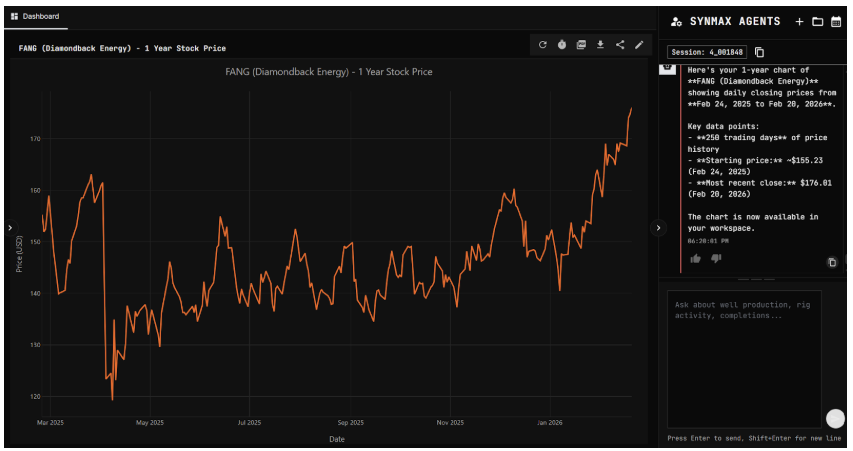
Task: Share the FANG stock chart
Action: click(620, 44)
